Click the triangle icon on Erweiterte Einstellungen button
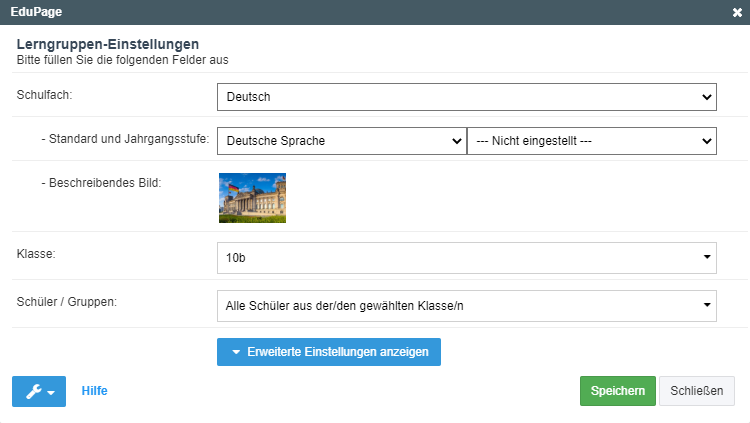This screenshot has width=750, height=423. pyautogui.click(x=236, y=352)
